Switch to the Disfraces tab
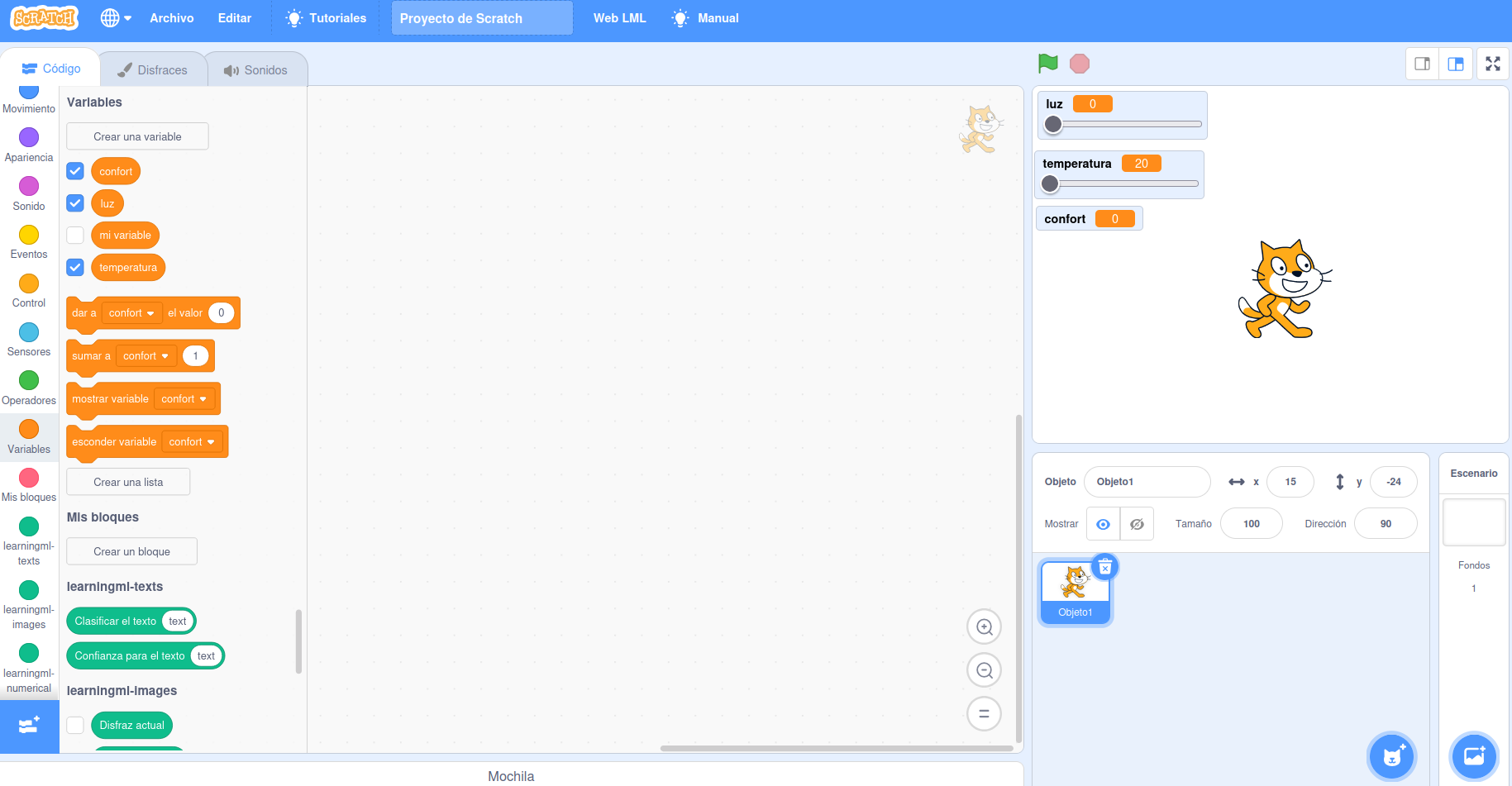 (153, 70)
